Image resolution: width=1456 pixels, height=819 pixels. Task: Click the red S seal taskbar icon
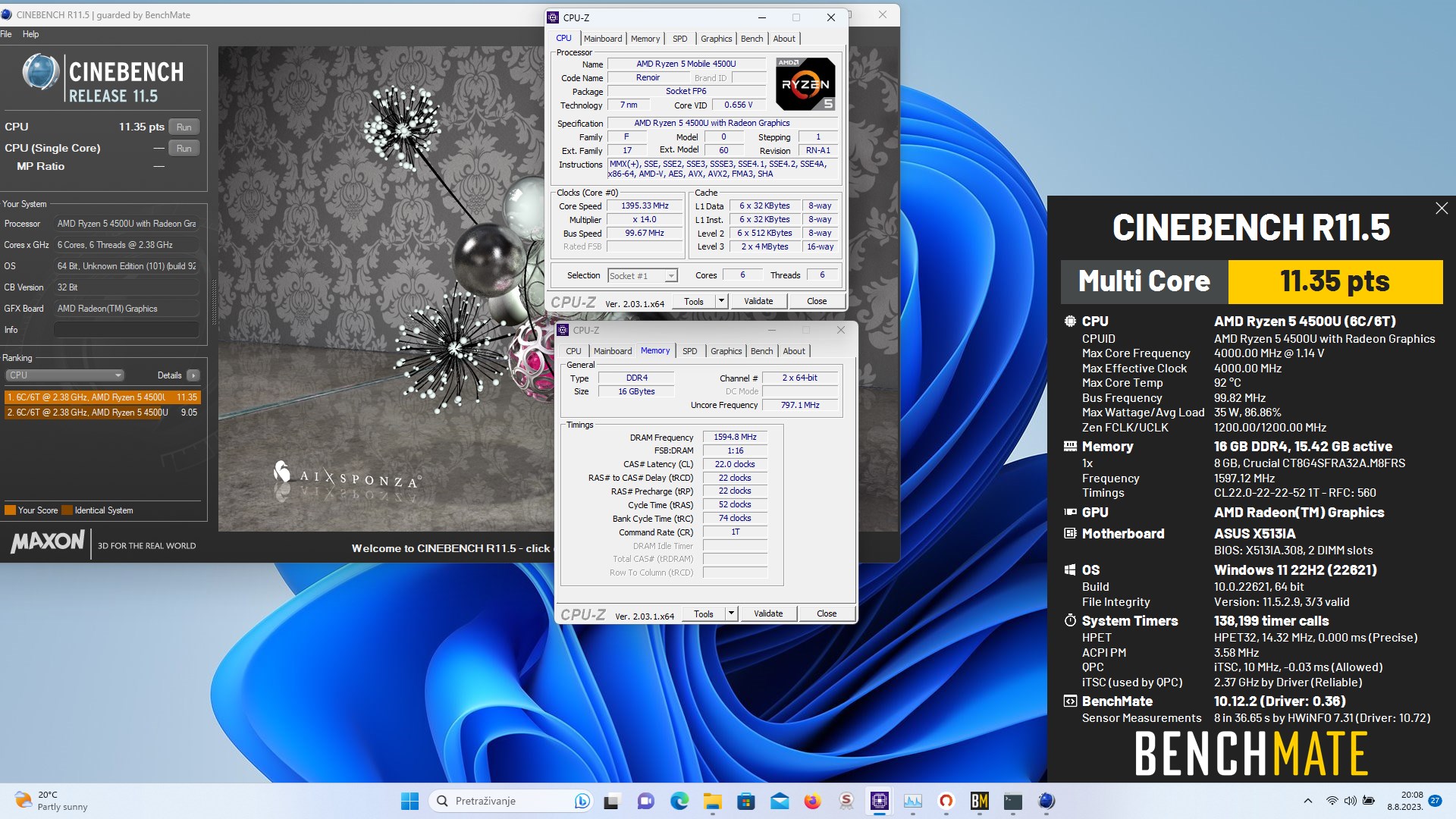[846, 801]
